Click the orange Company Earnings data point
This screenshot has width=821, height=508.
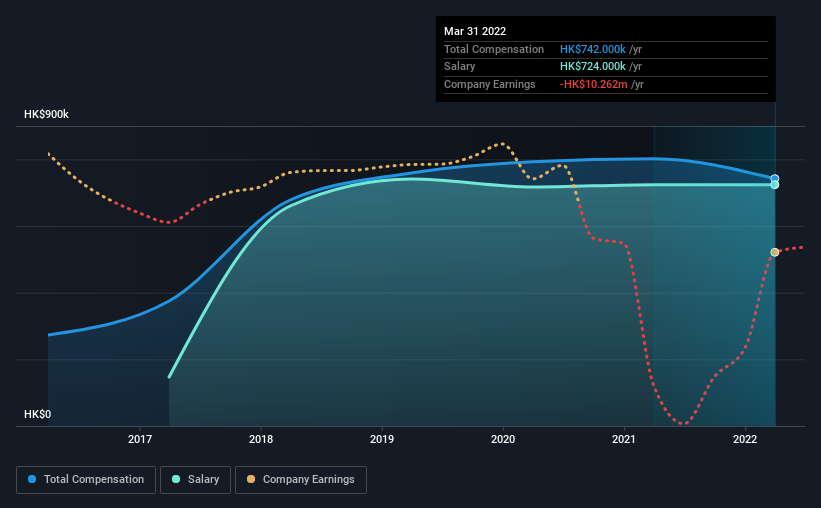[x=774, y=252]
